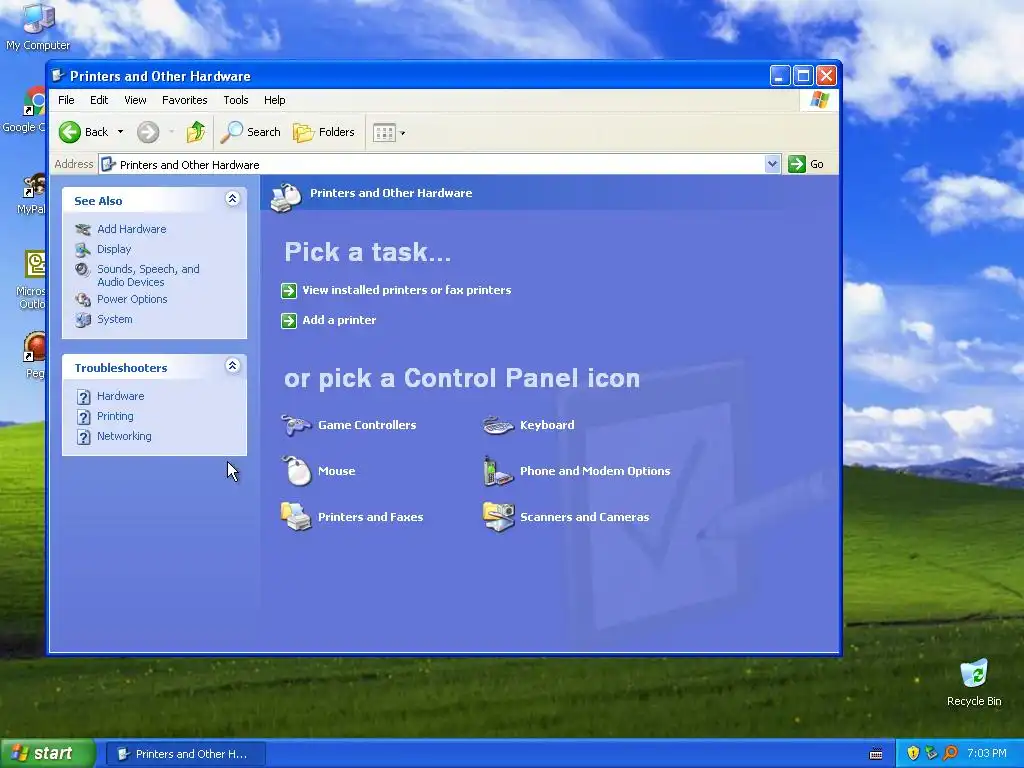Click View installed printers or fax printers link
The image size is (1024, 768).
406,290
